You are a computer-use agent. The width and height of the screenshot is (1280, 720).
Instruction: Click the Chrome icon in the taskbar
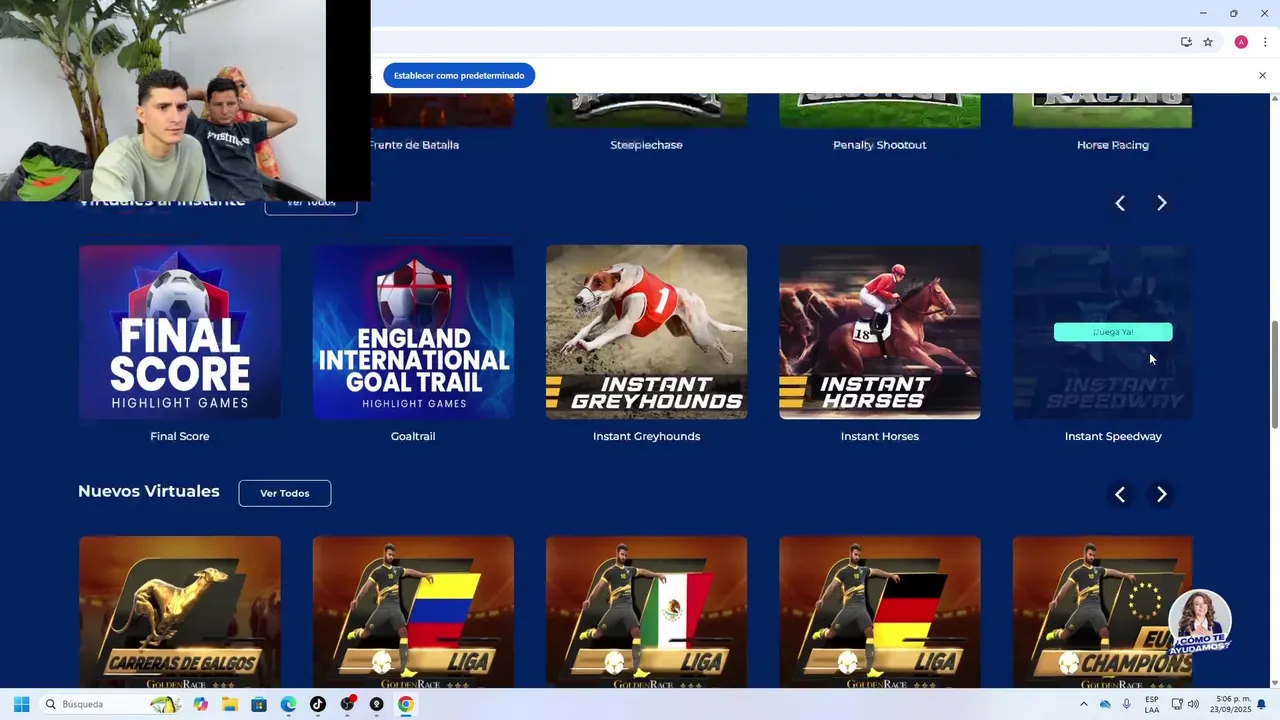tap(406, 704)
